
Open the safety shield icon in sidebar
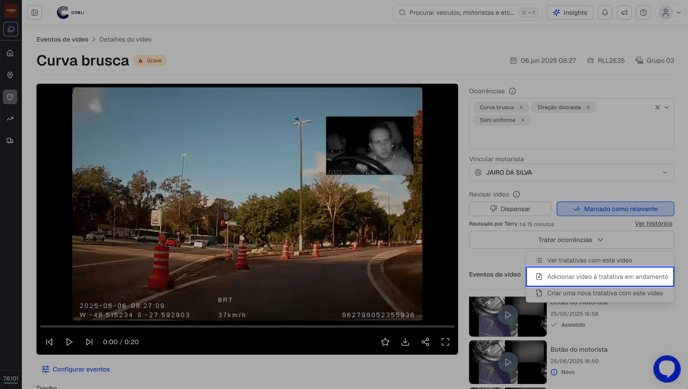coord(10,97)
